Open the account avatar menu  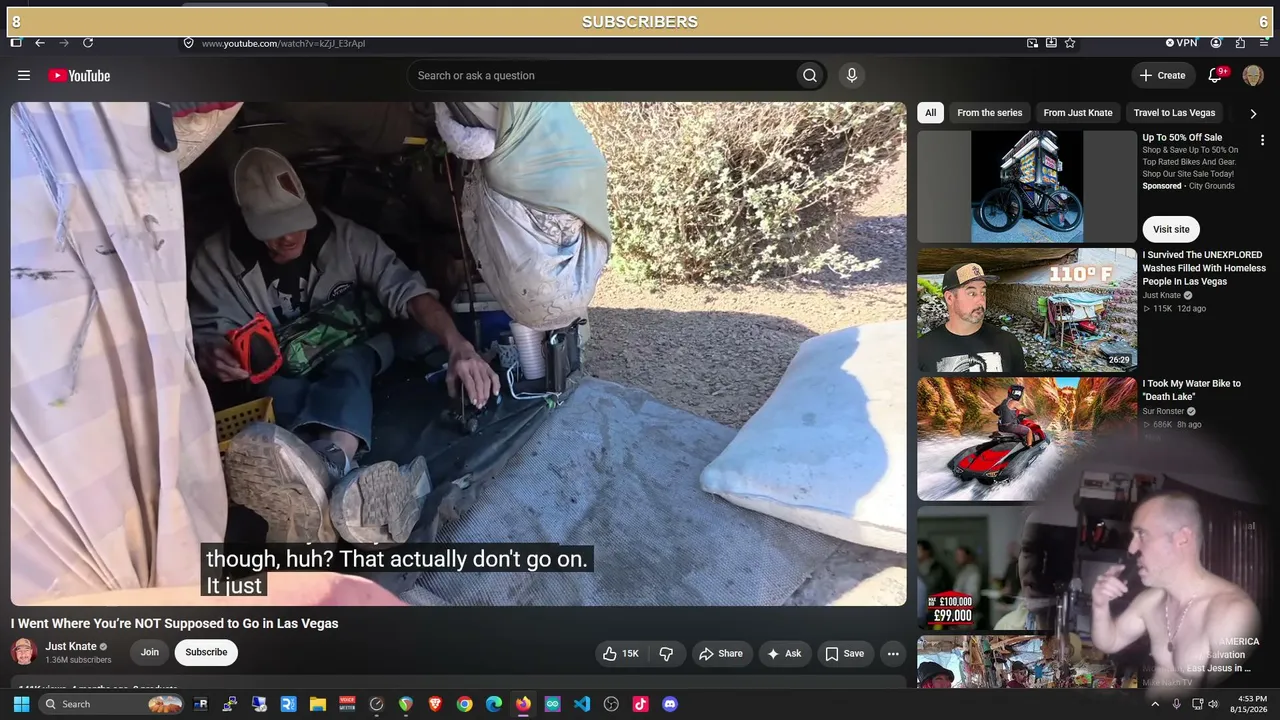pyautogui.click(x=1253, y=76)
